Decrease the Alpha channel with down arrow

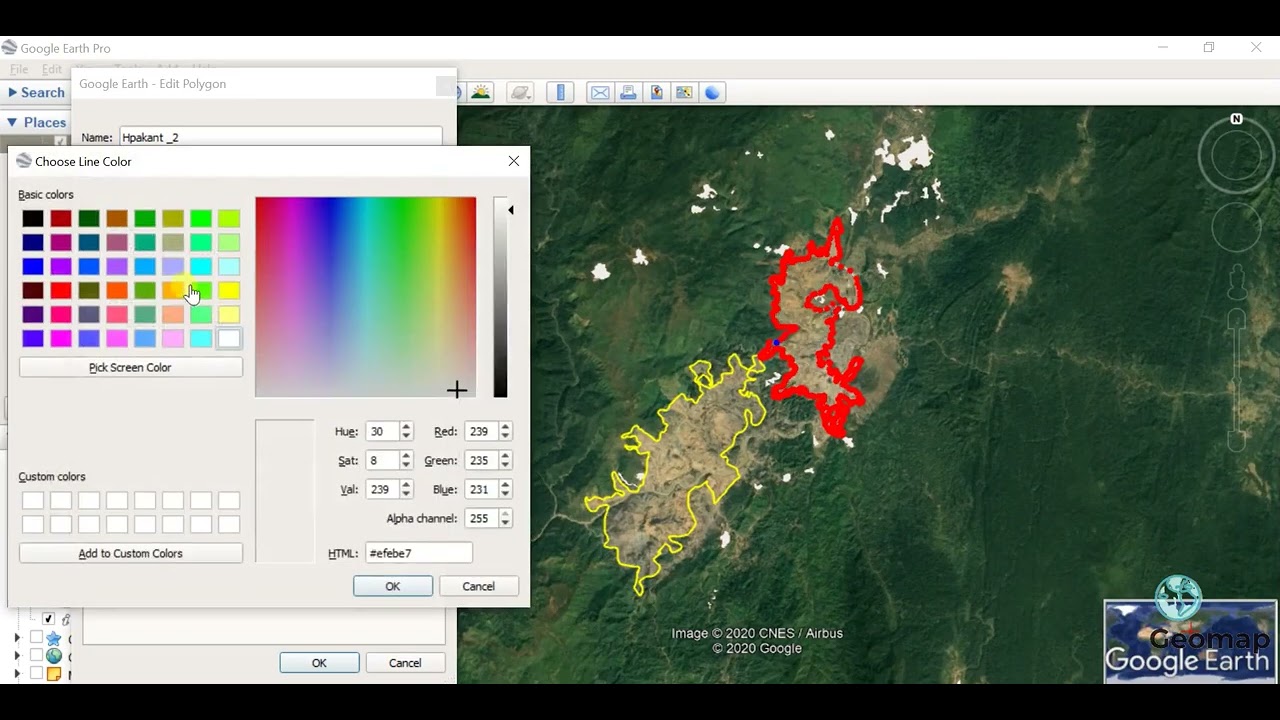(x=505, y=523)
